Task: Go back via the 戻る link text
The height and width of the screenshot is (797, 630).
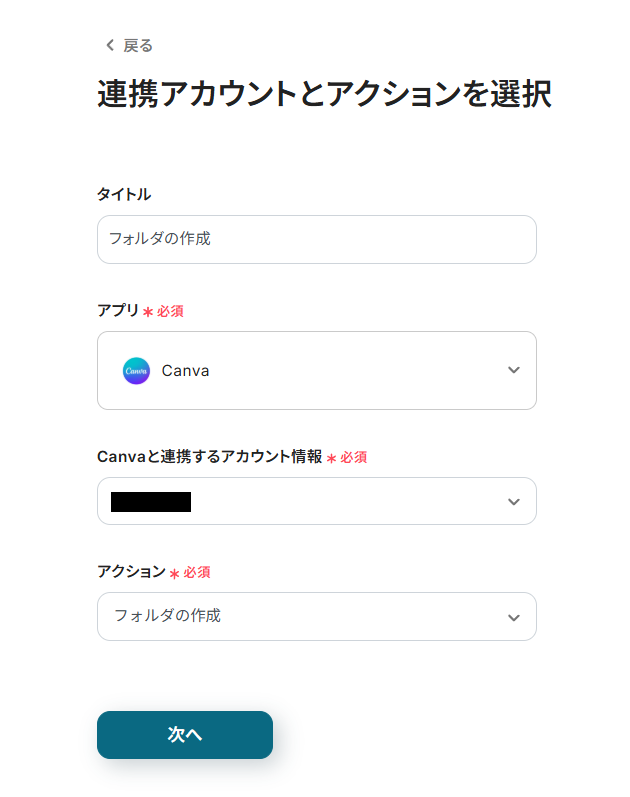Action: [x=138, y=46]
